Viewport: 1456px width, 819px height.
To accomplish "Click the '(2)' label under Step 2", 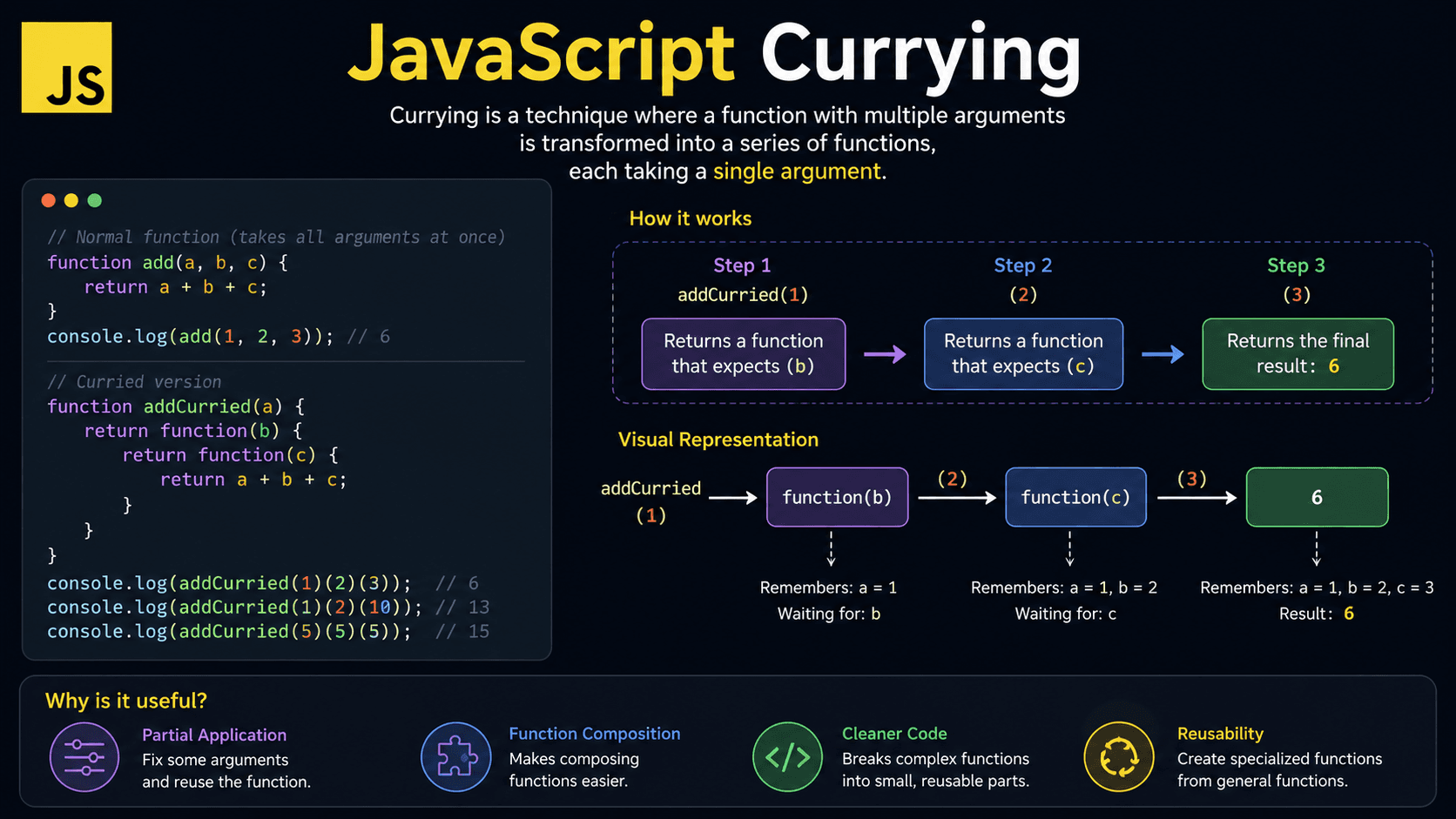I will (1023, 295).
